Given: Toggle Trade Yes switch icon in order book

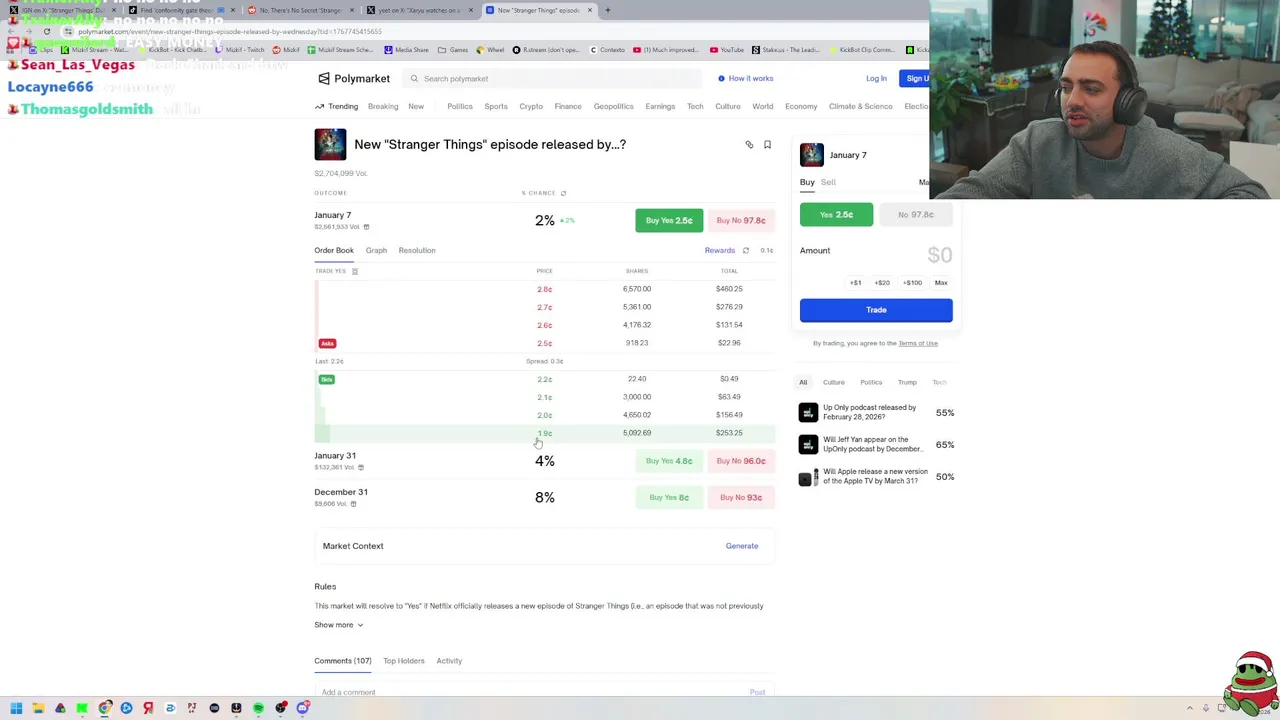Looking at the screenshot, I should 354,271.
